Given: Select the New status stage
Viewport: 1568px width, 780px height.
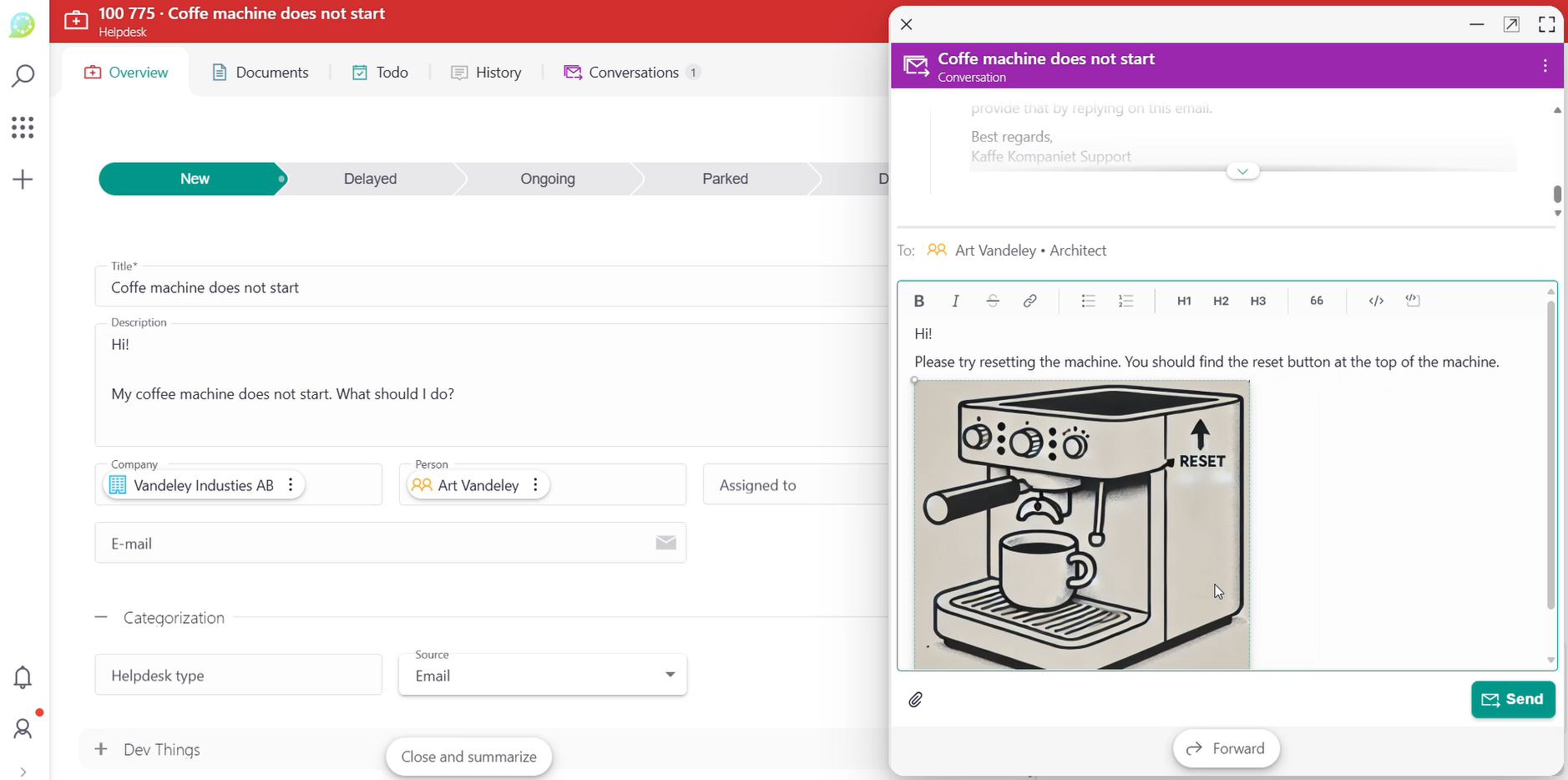Looking at the screenshot, I should click(194, 179).
